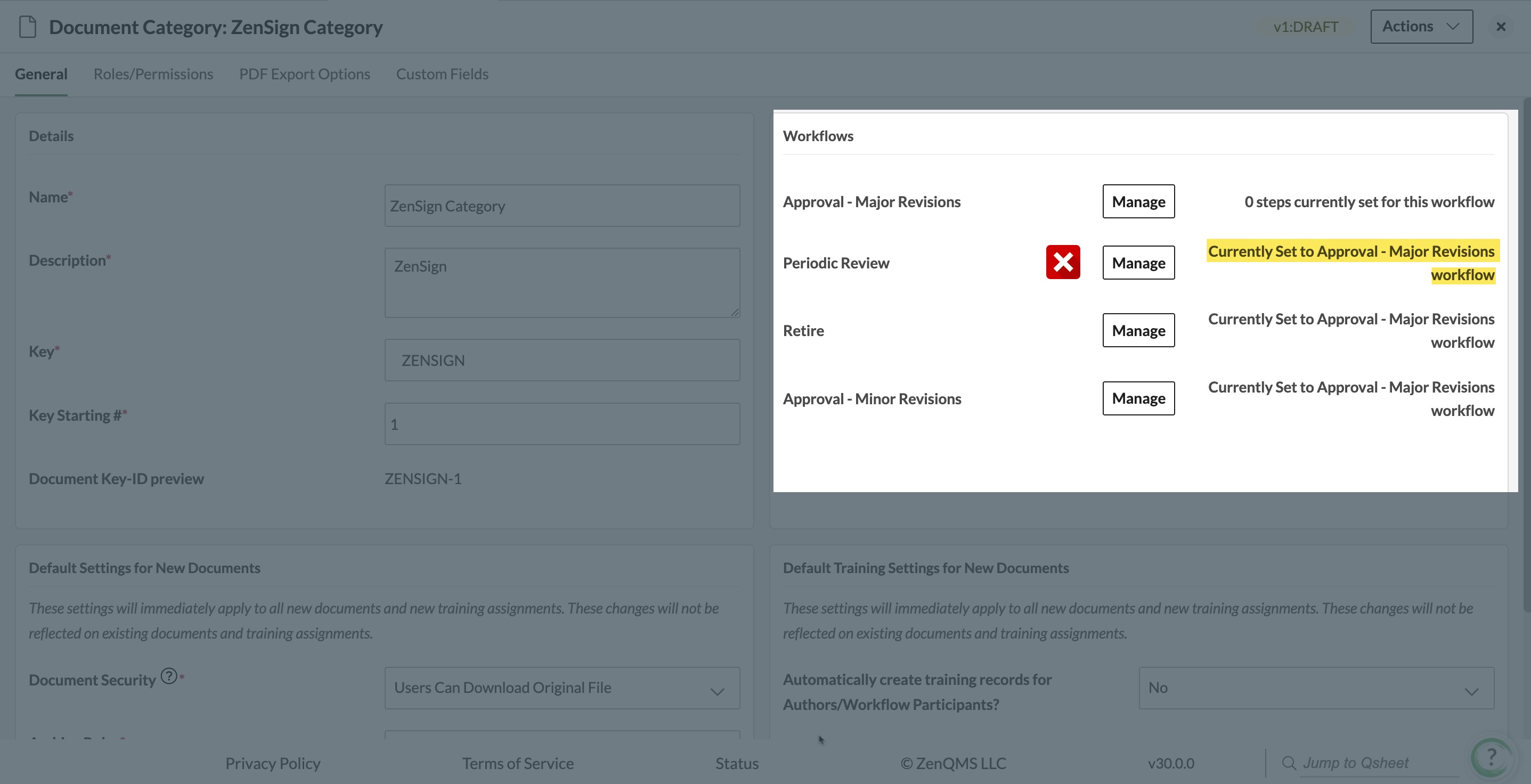Click the '0 steps currently set' text

tap(1370, 201)
